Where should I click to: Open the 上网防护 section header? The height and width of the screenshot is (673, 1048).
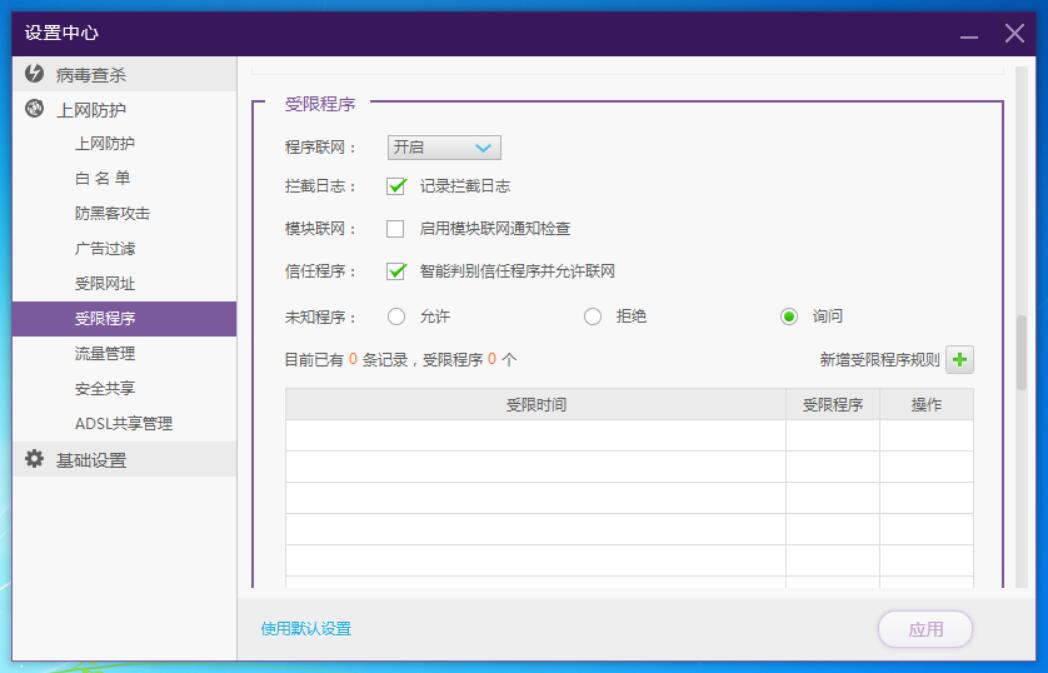pos(124,109)
